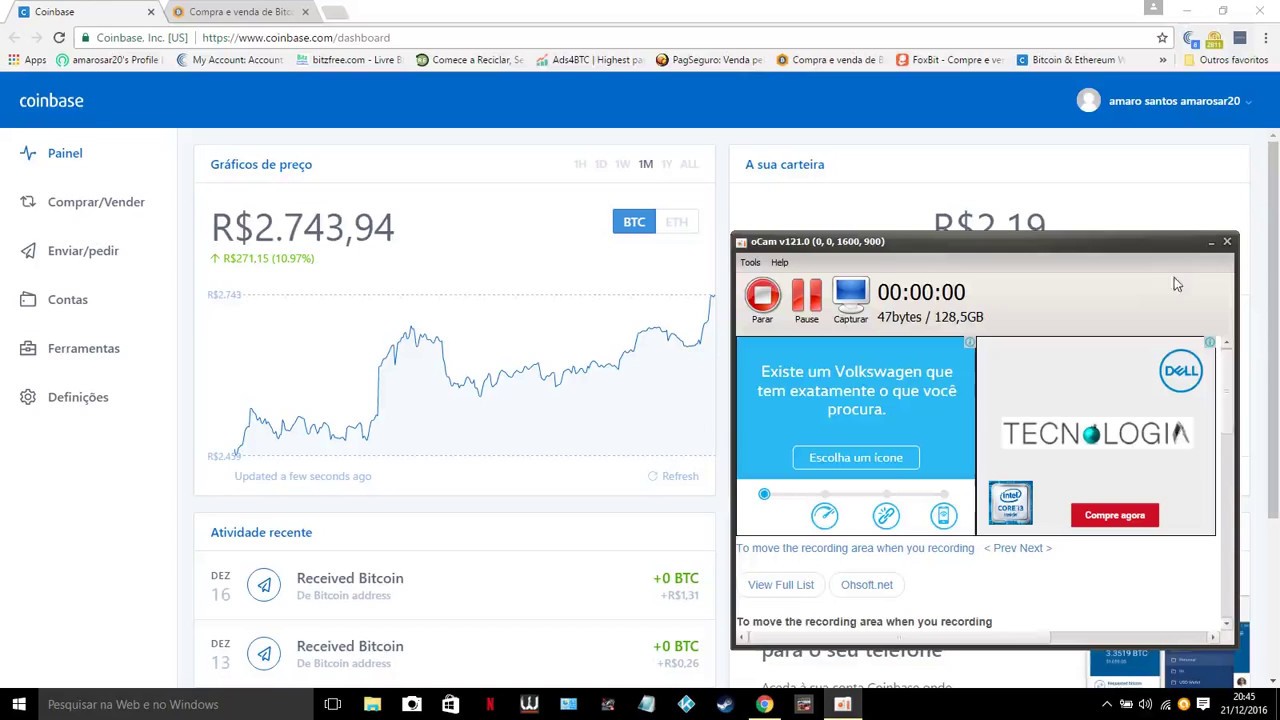This screenshot has width=1280, height=720.
Task: Open Comprar/Vender in the sidebar
Action: 83,202
